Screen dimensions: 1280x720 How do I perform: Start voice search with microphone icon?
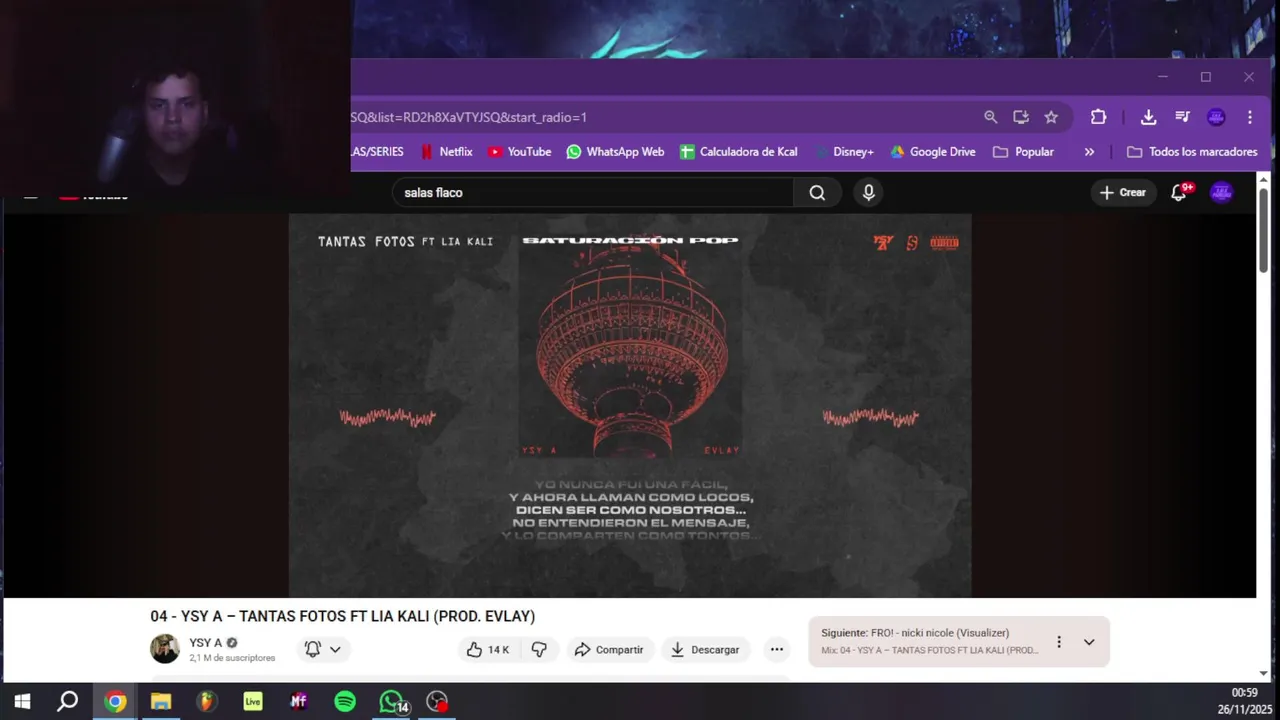point(868,193)
